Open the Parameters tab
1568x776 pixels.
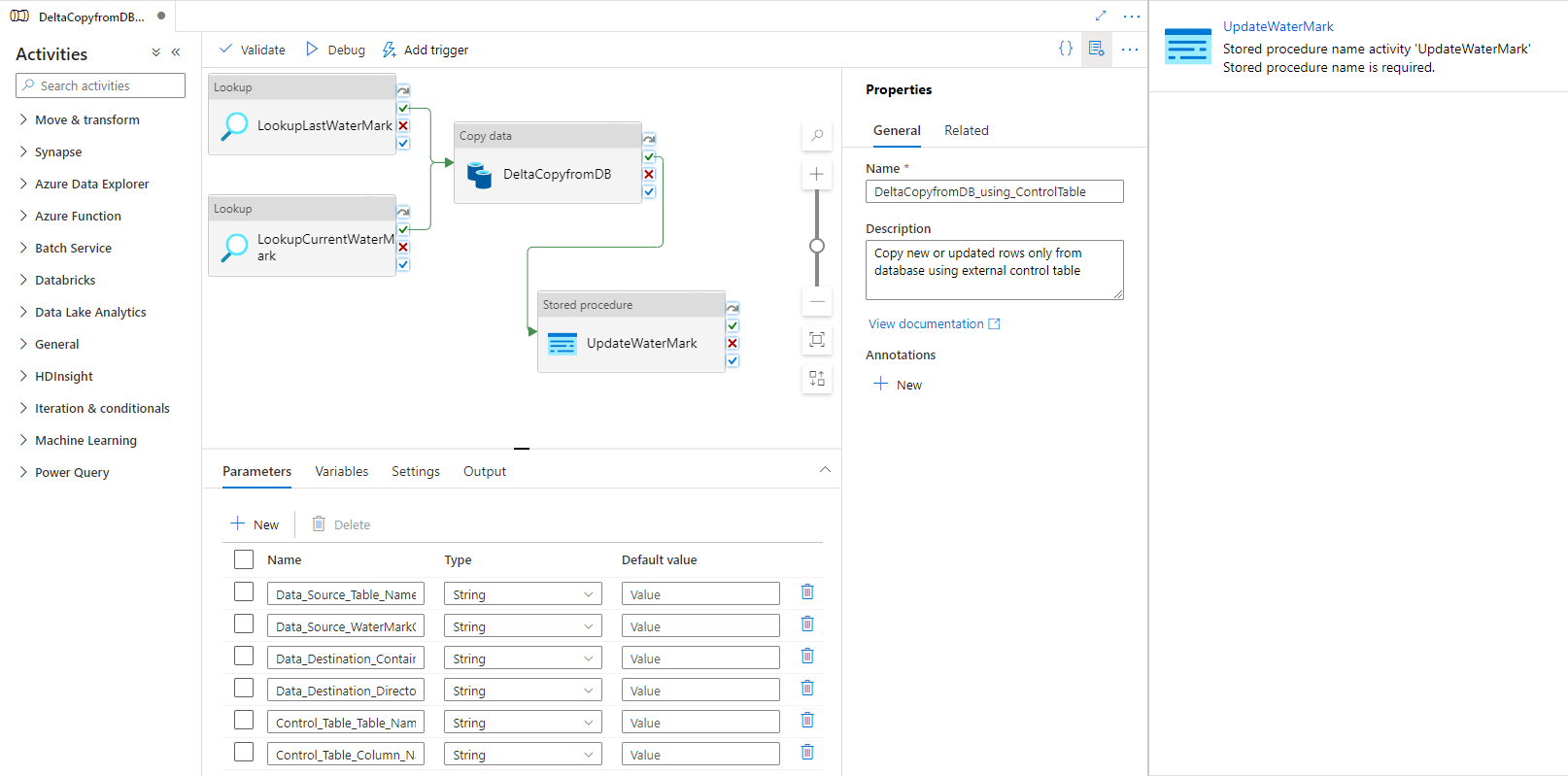coord(256,471)
